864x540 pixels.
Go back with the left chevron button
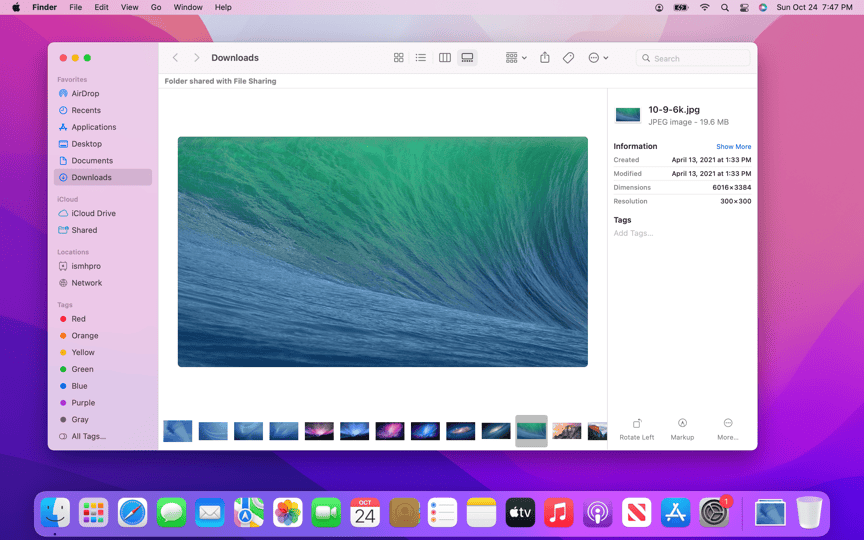click(x=175, y=58)
